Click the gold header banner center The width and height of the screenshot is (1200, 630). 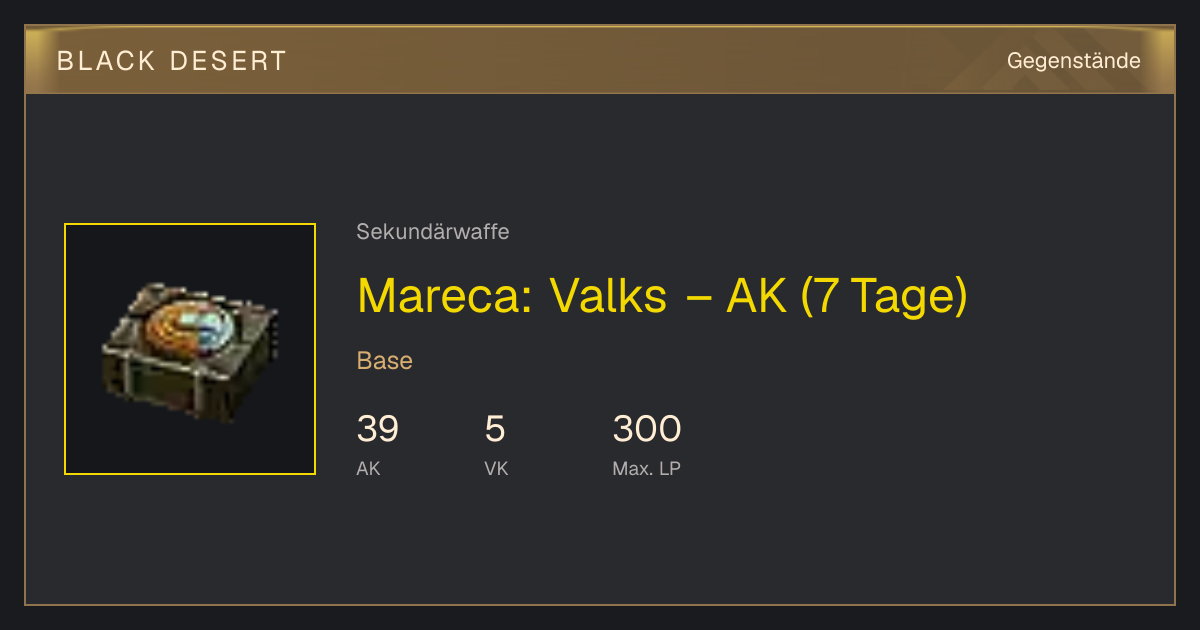tap(600, 60)
